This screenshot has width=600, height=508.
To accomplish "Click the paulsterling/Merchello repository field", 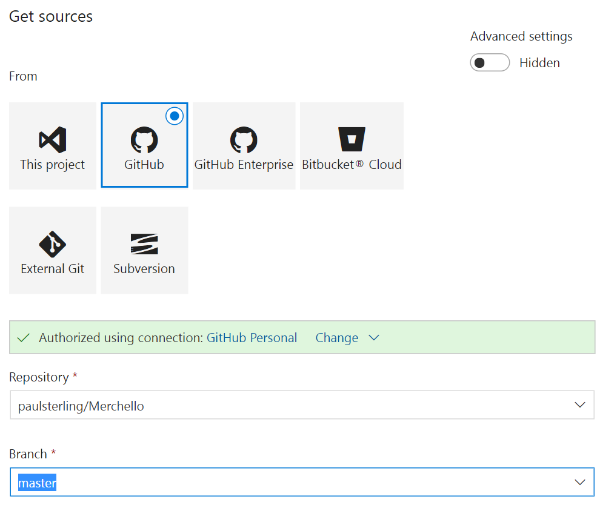I will point(302,405).
